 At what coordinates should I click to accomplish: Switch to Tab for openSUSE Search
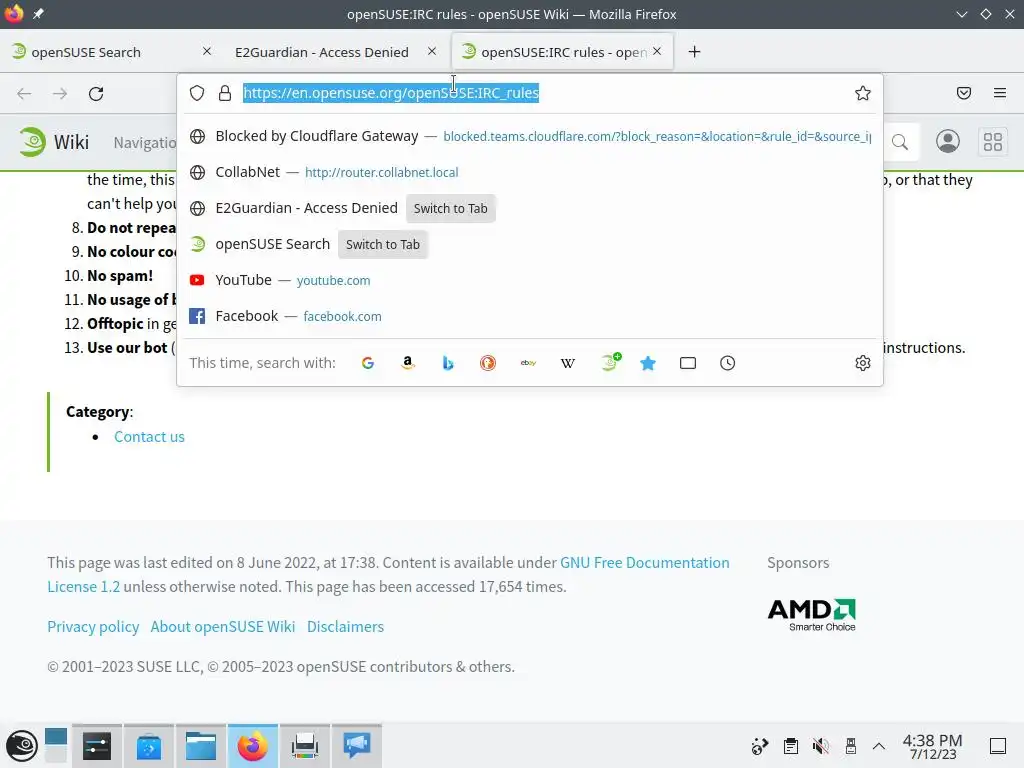(383, 244)
